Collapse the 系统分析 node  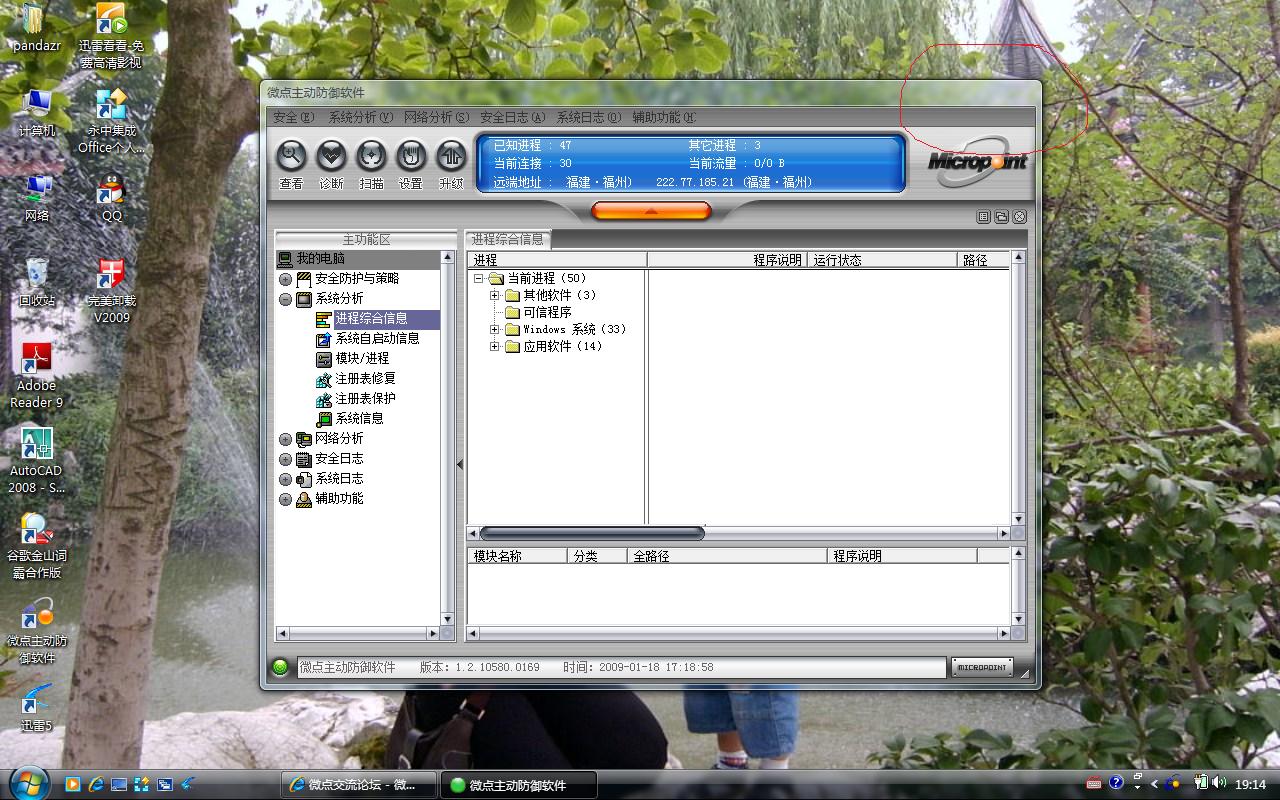(286, 299)
